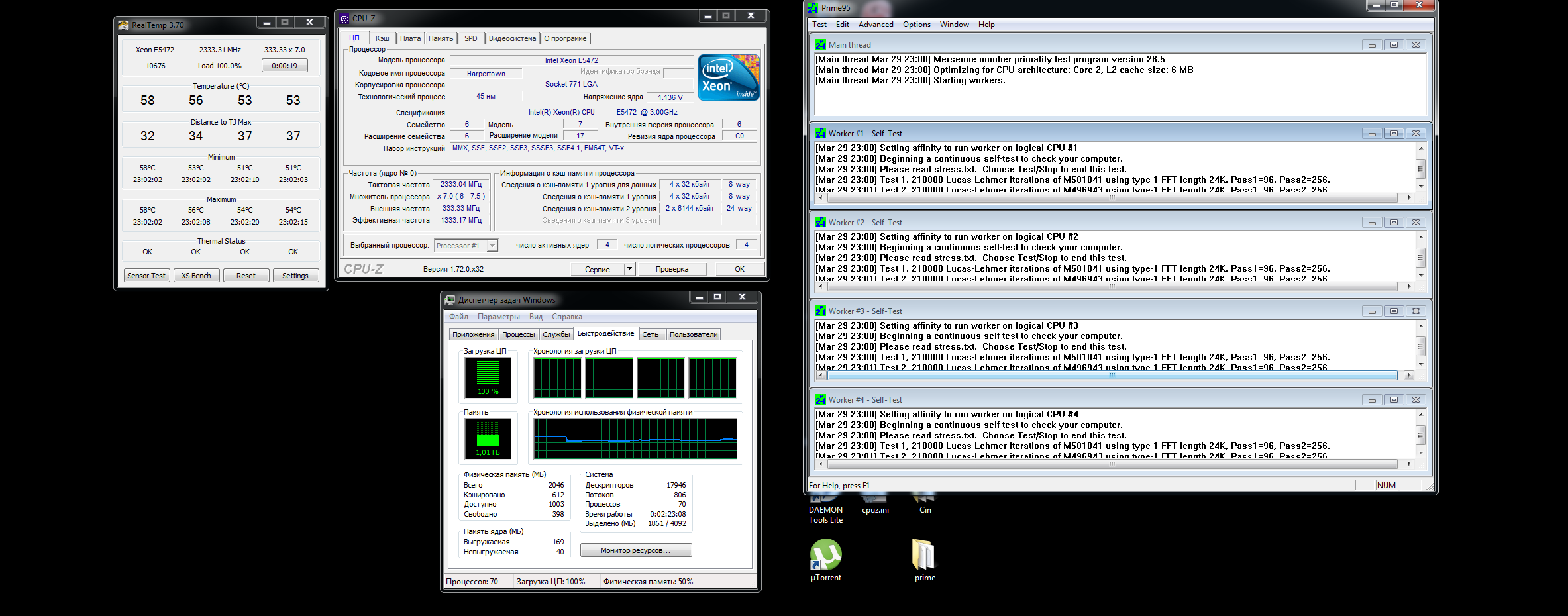This screenshot has width=1568, height=616.
Task: Click the 0:00:19 timer button
Action: click(285, 66)
